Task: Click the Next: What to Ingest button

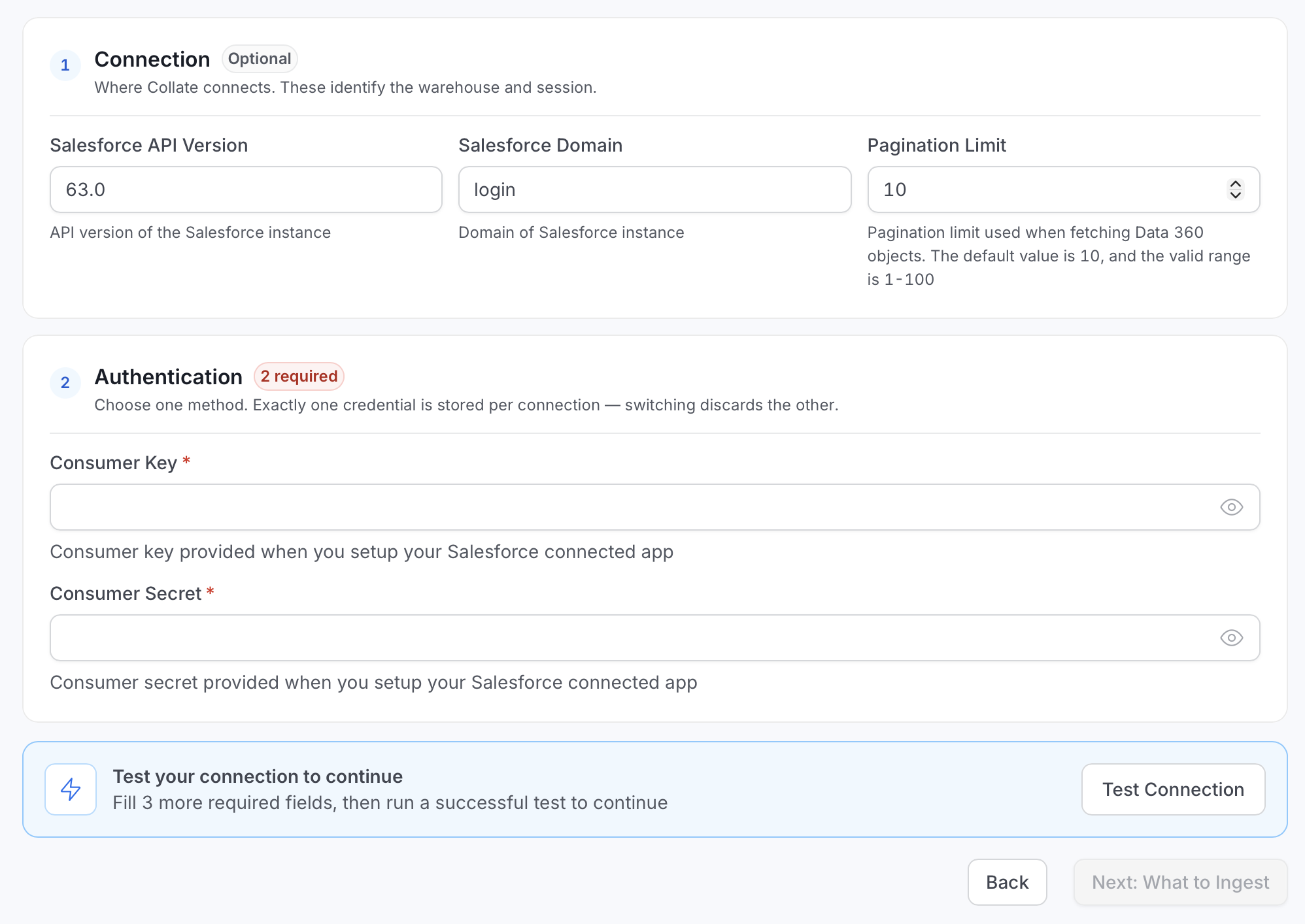Action: pyautogui.click(x=1180, y=882)
